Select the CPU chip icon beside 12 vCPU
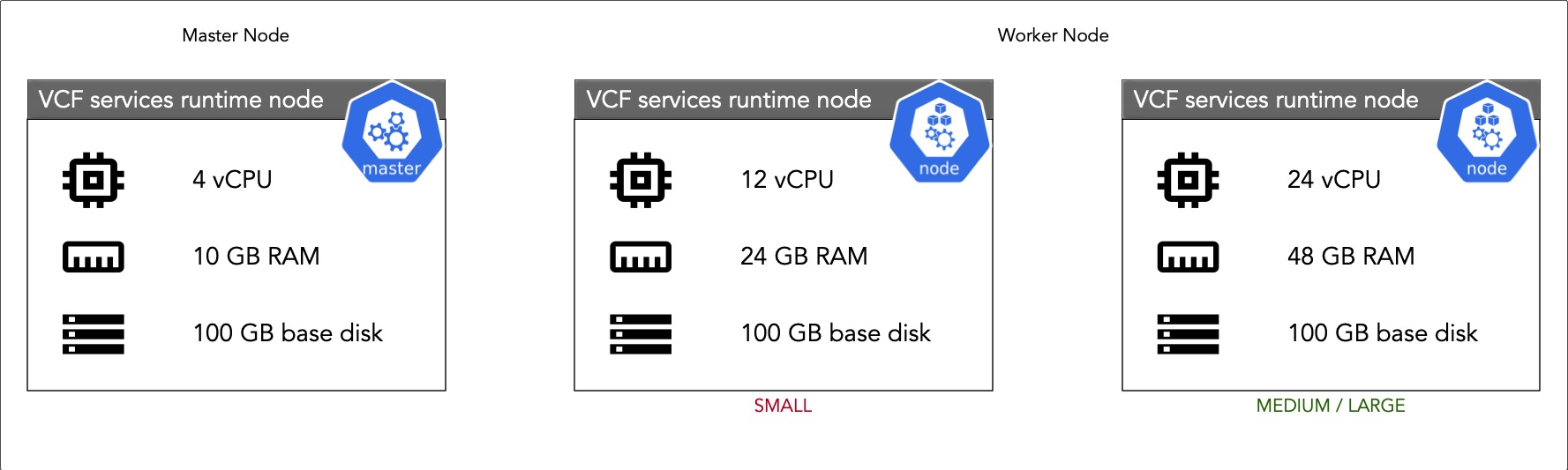Screen dimensions: 1568x470 (x=641, y=180)
